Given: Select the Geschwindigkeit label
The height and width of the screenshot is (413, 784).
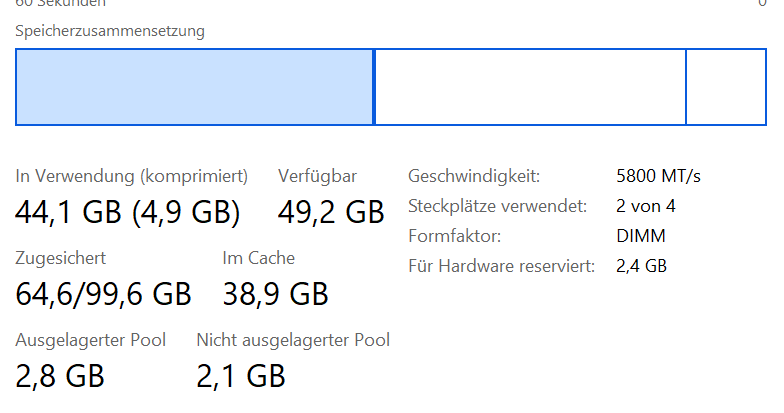Looking at the screenshot, I should point(474,176).
